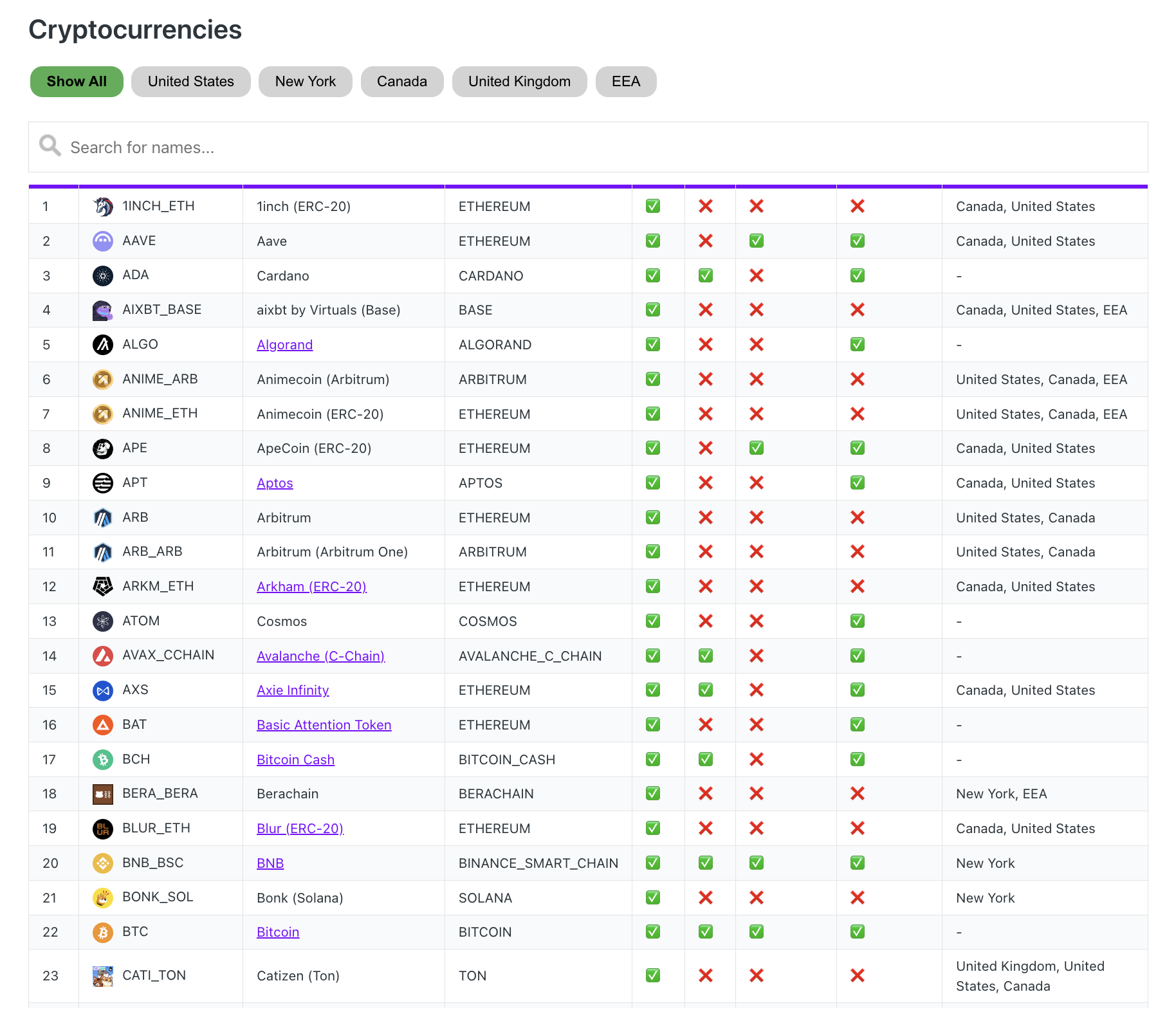The image size is (1176, 1019).
Task: Click the Cardano ADA coin icon
Action: click(x=103, y=276)
